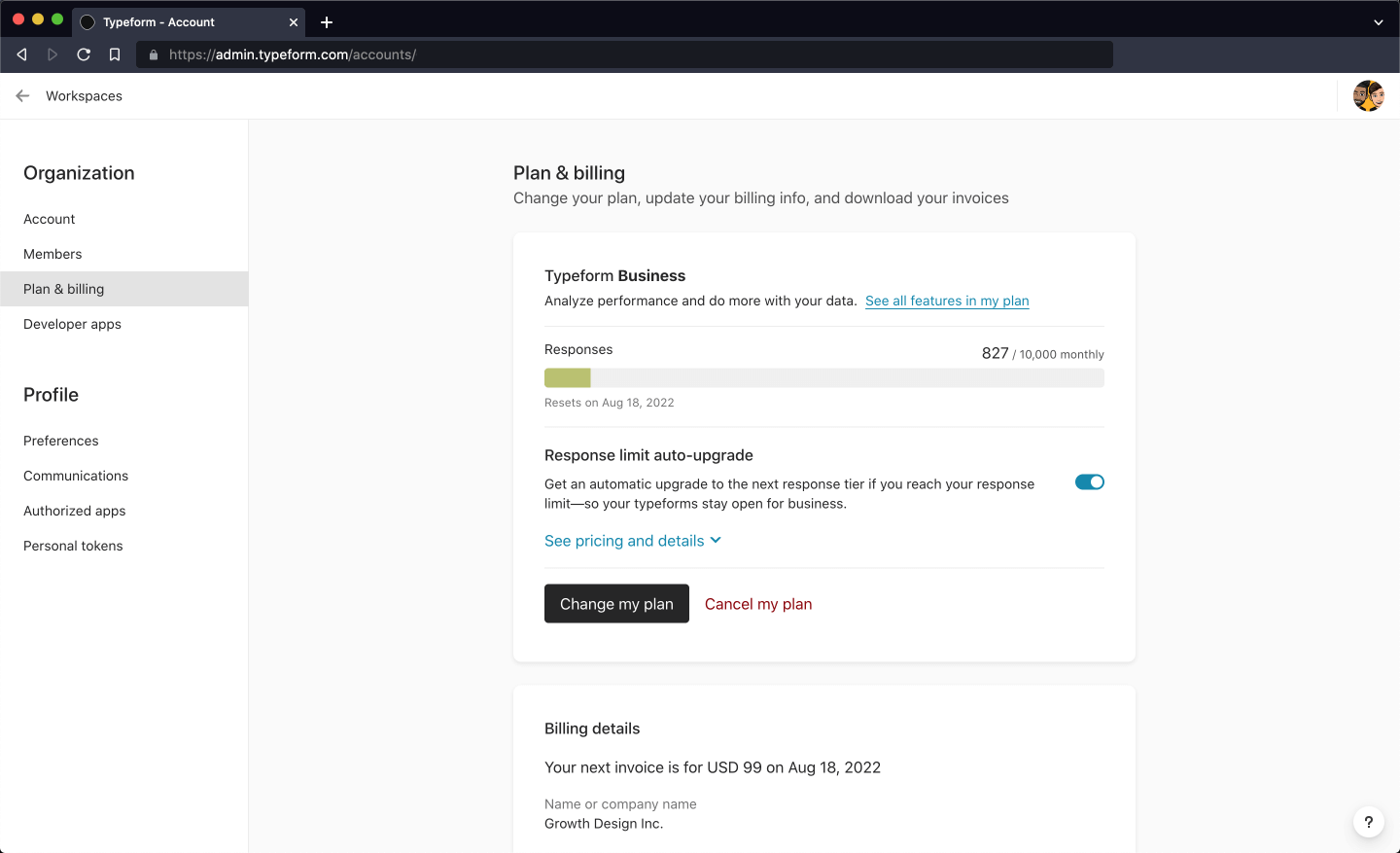Reload the page with the refresh icon
The image size is (1400, 853).
[84, 54]
